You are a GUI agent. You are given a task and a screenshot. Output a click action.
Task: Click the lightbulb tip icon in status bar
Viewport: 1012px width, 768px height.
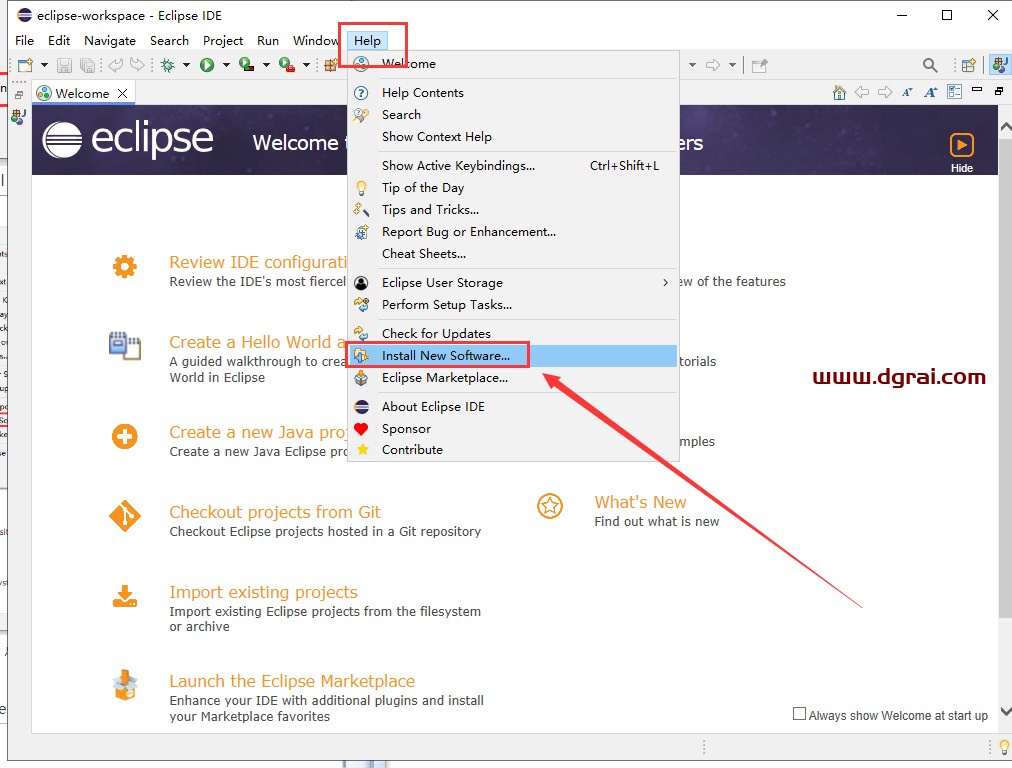pyautogui.click(x=1004, y=747)
